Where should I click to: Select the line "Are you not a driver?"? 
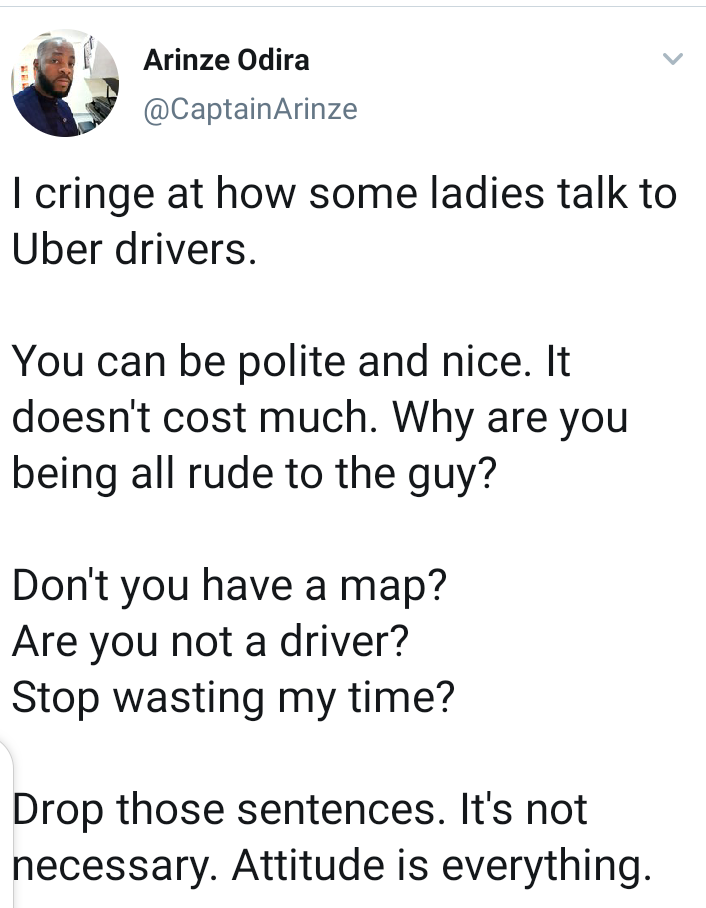click(x=211, y=642)
